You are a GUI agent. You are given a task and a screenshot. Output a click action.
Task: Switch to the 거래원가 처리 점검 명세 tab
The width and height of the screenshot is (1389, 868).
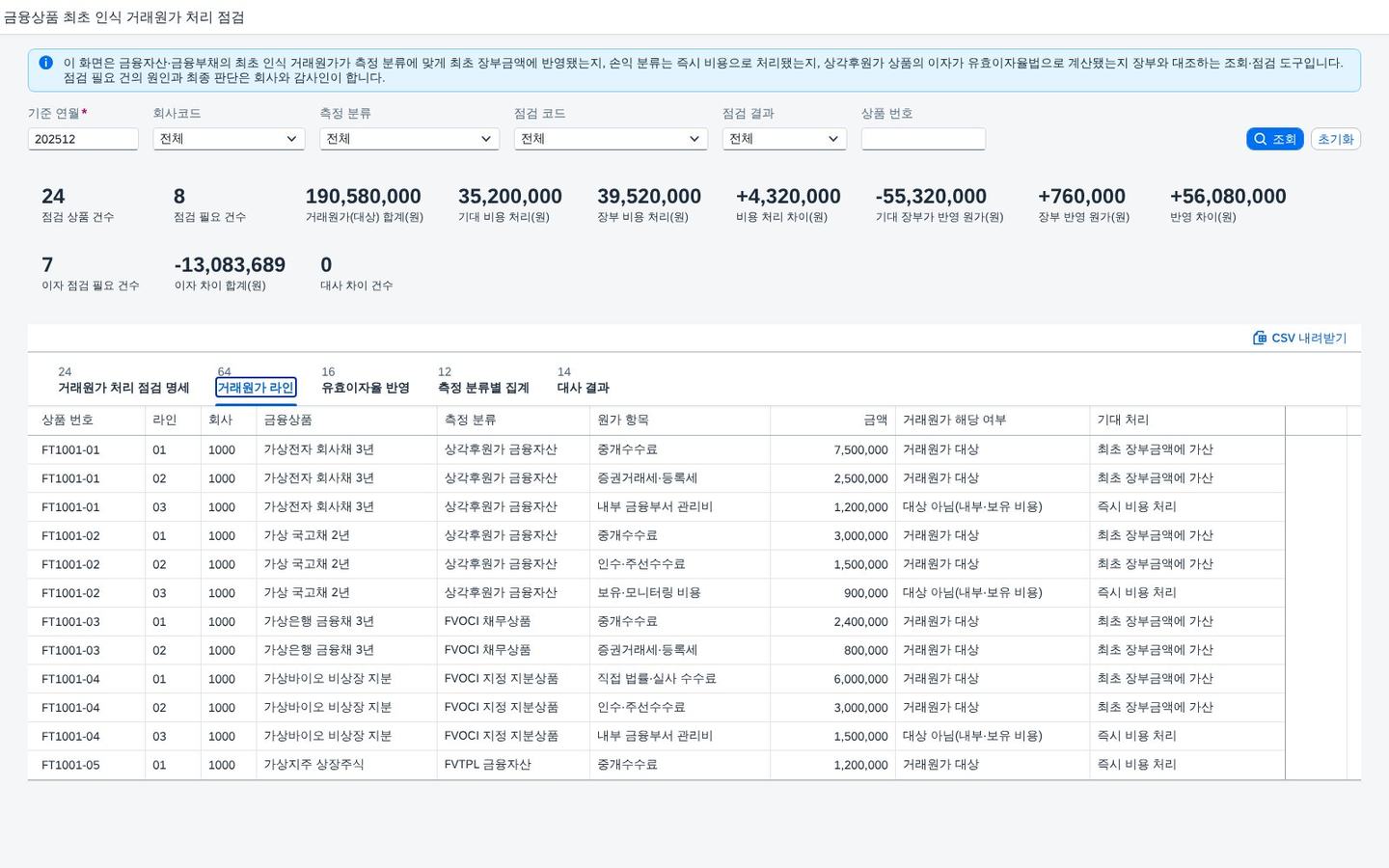coord(123,381)
